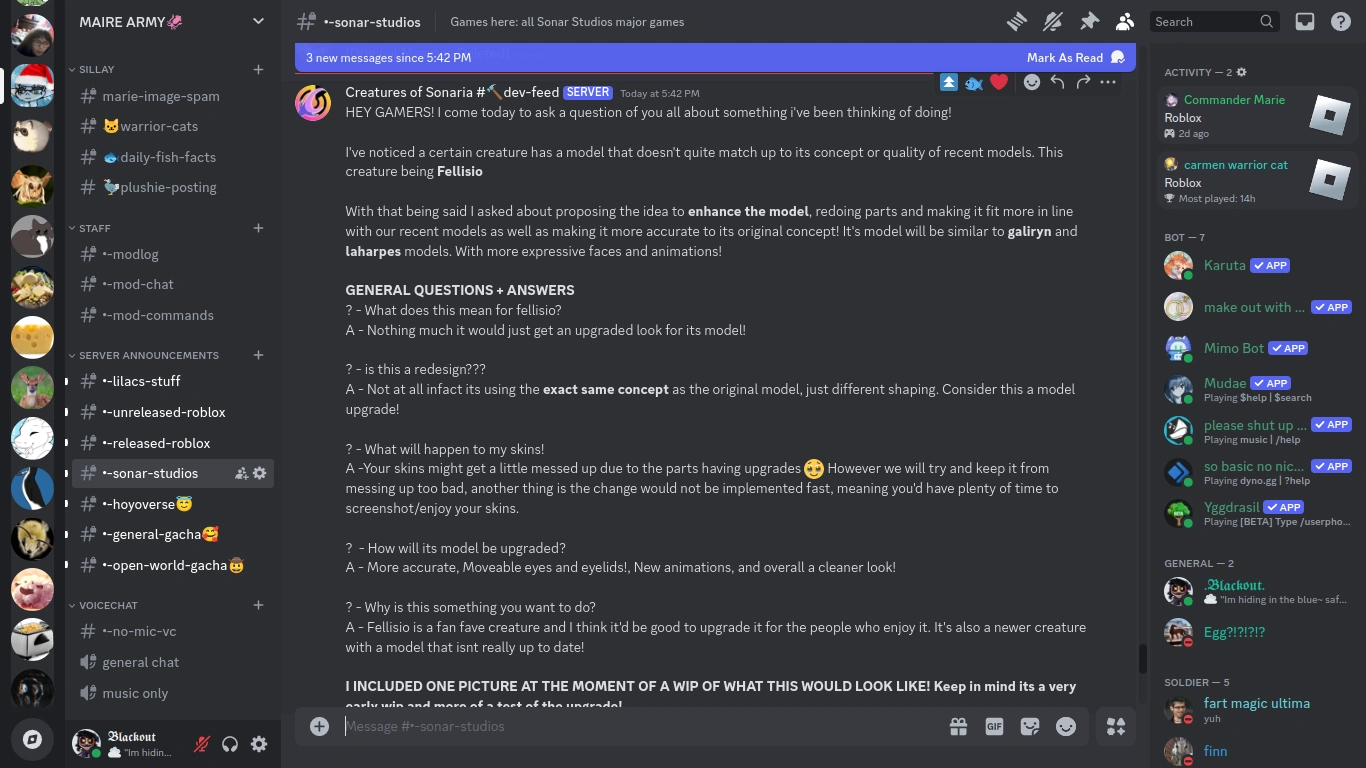
Task: Open more options on the dev-feed message
Action: [1107, 83]
